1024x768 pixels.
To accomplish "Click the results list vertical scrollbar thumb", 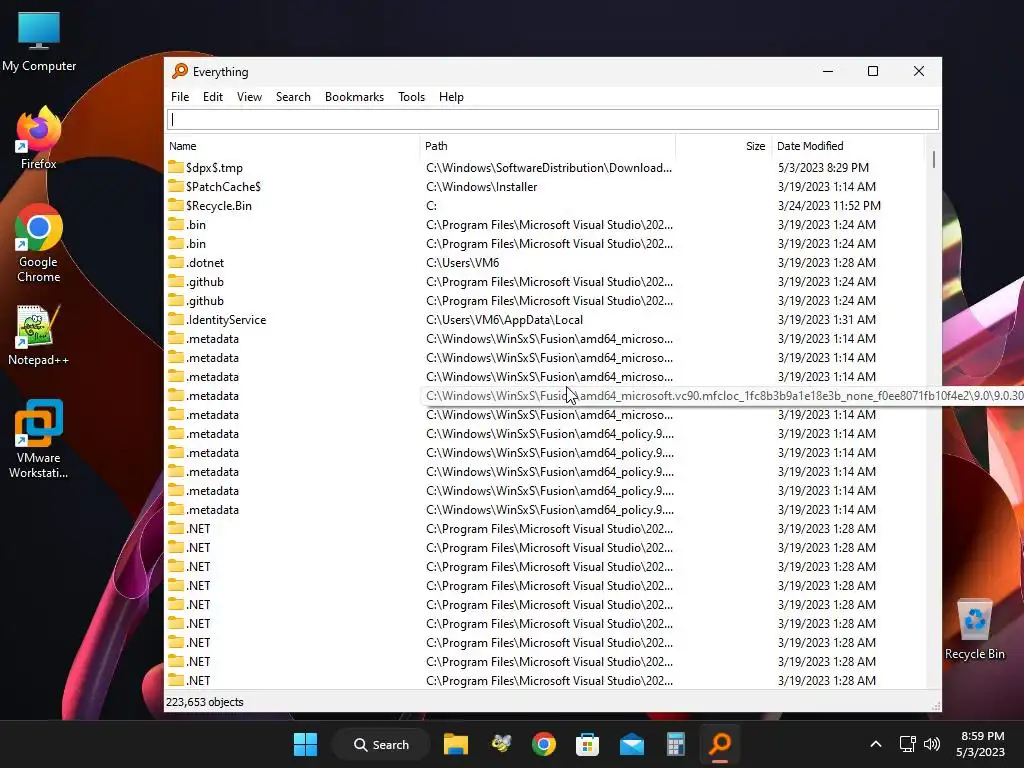I will click(934, 159).
